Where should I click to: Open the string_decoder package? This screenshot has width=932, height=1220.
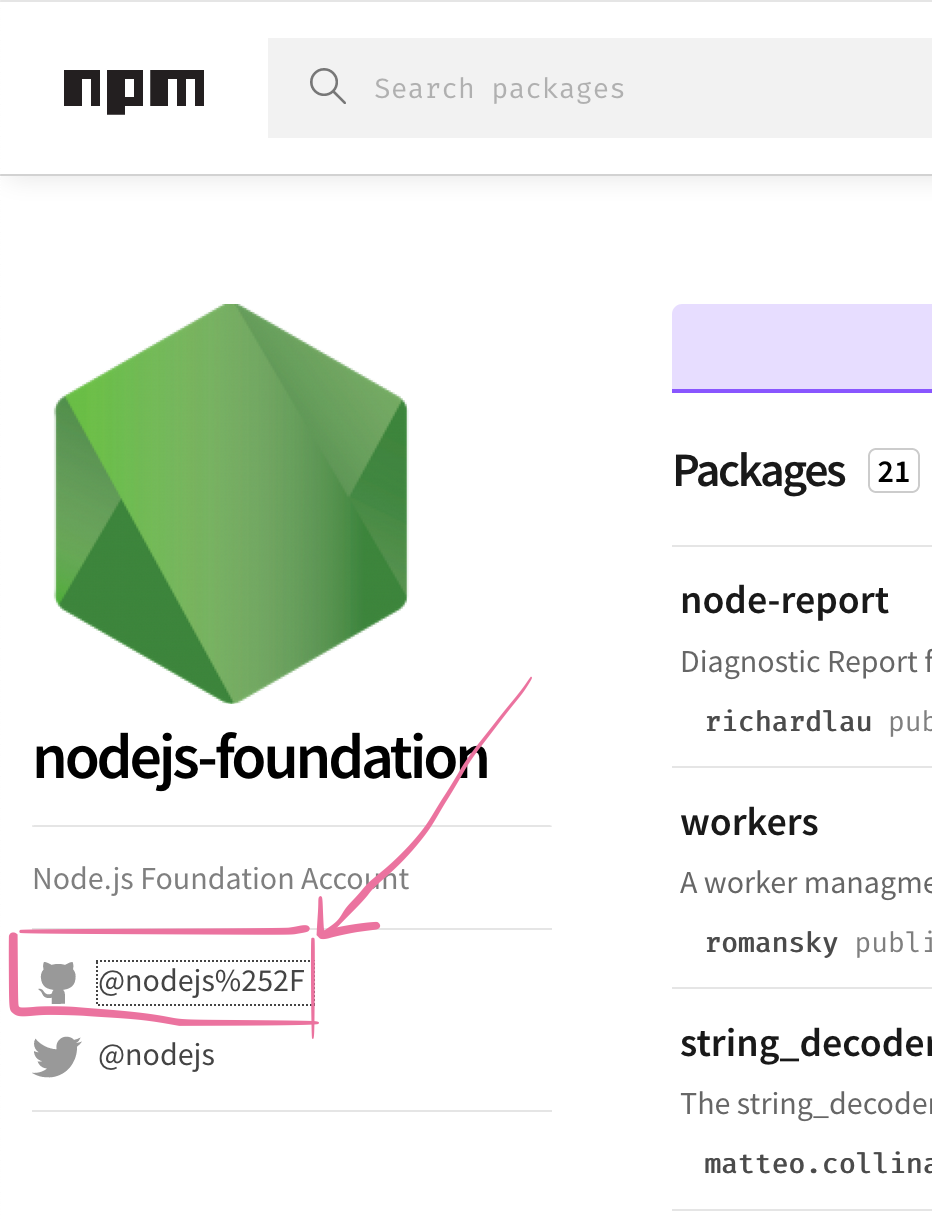click(806, 1043)
